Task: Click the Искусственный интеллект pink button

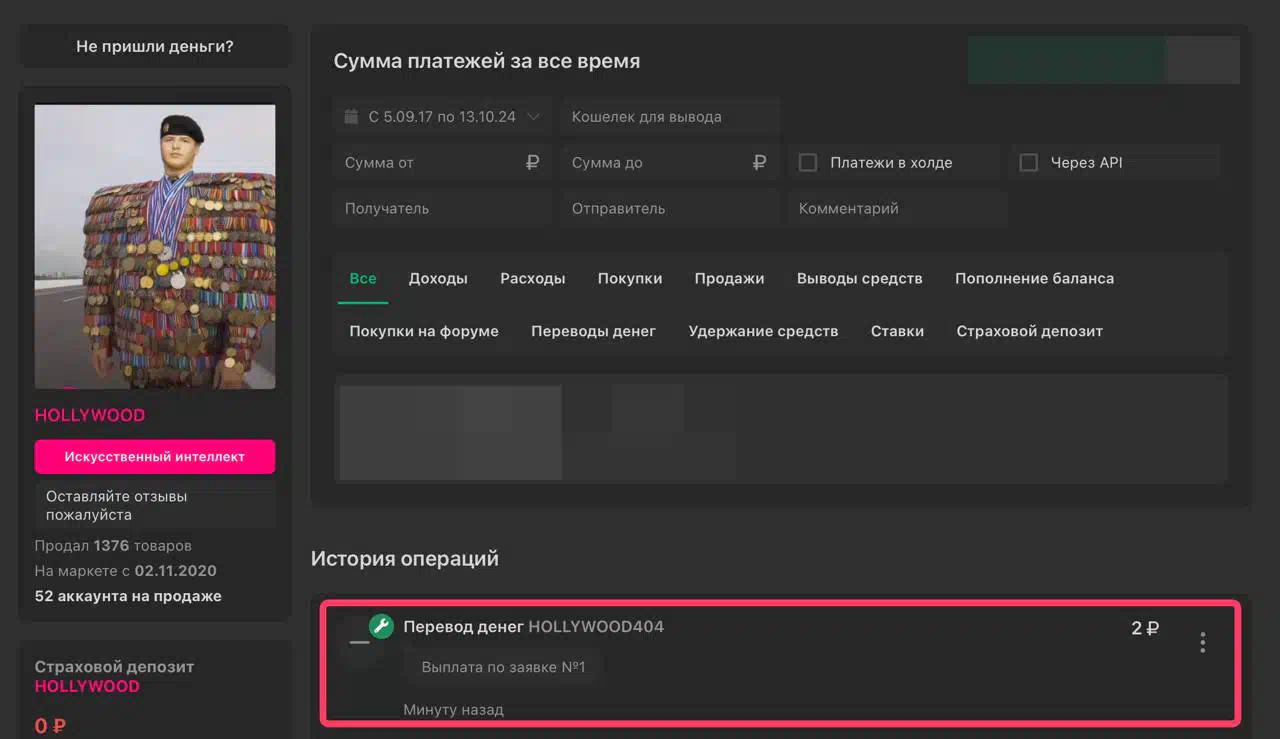Action: tap(155, 457)
